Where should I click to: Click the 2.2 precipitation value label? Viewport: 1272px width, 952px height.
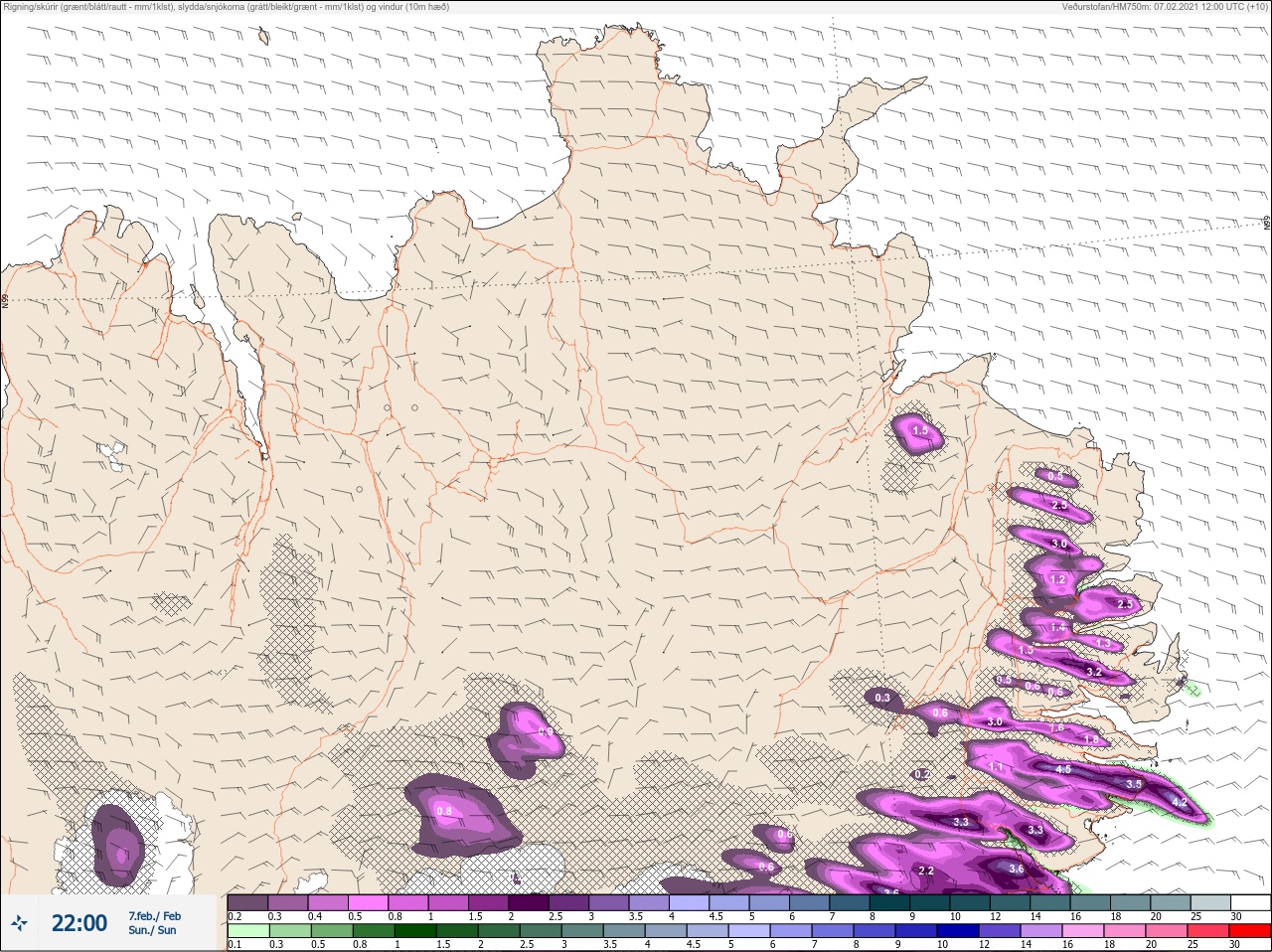coord(926,871)
